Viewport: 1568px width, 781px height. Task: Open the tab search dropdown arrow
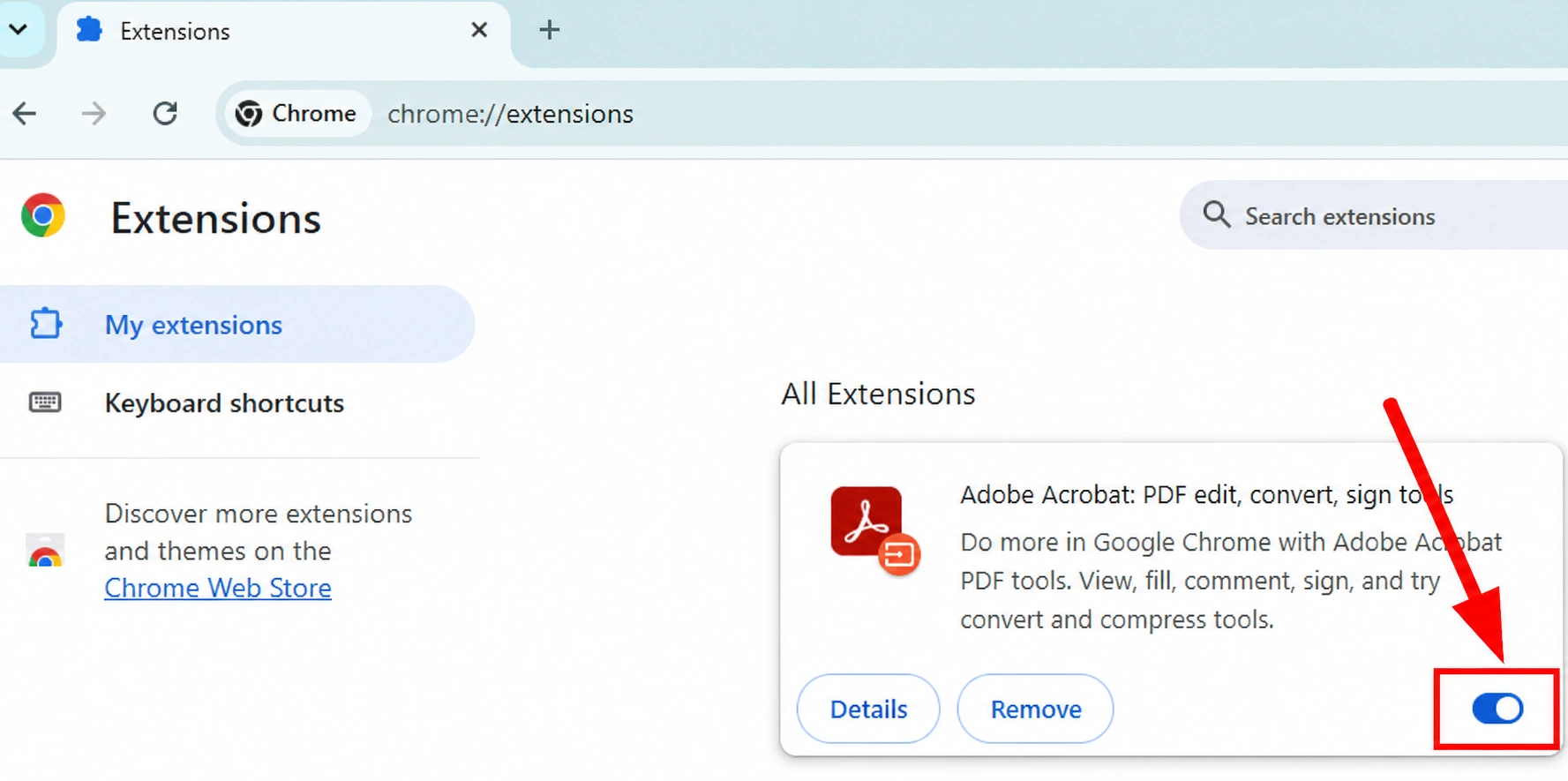pyautogui.click(x=19, y=30)
